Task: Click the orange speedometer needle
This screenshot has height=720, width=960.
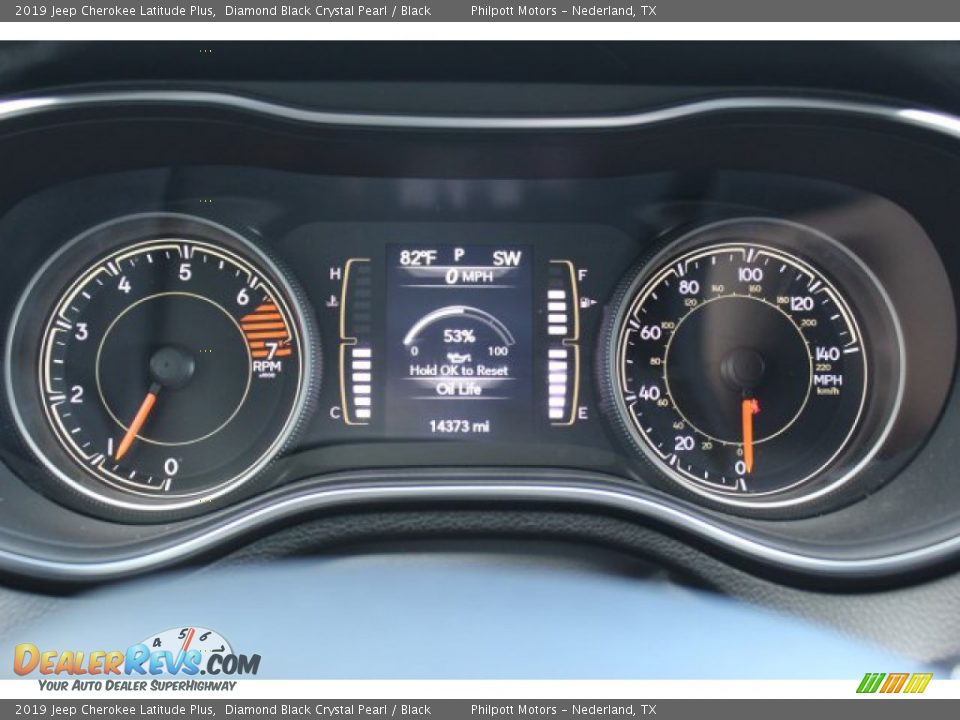Action: [747, 435]
